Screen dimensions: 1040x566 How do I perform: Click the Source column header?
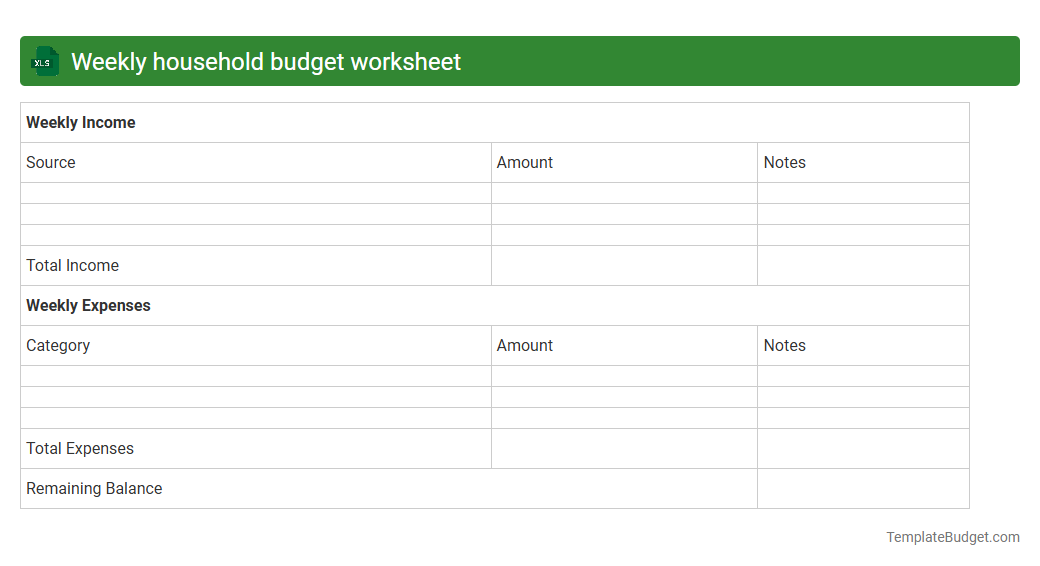[x=256, y=163]
